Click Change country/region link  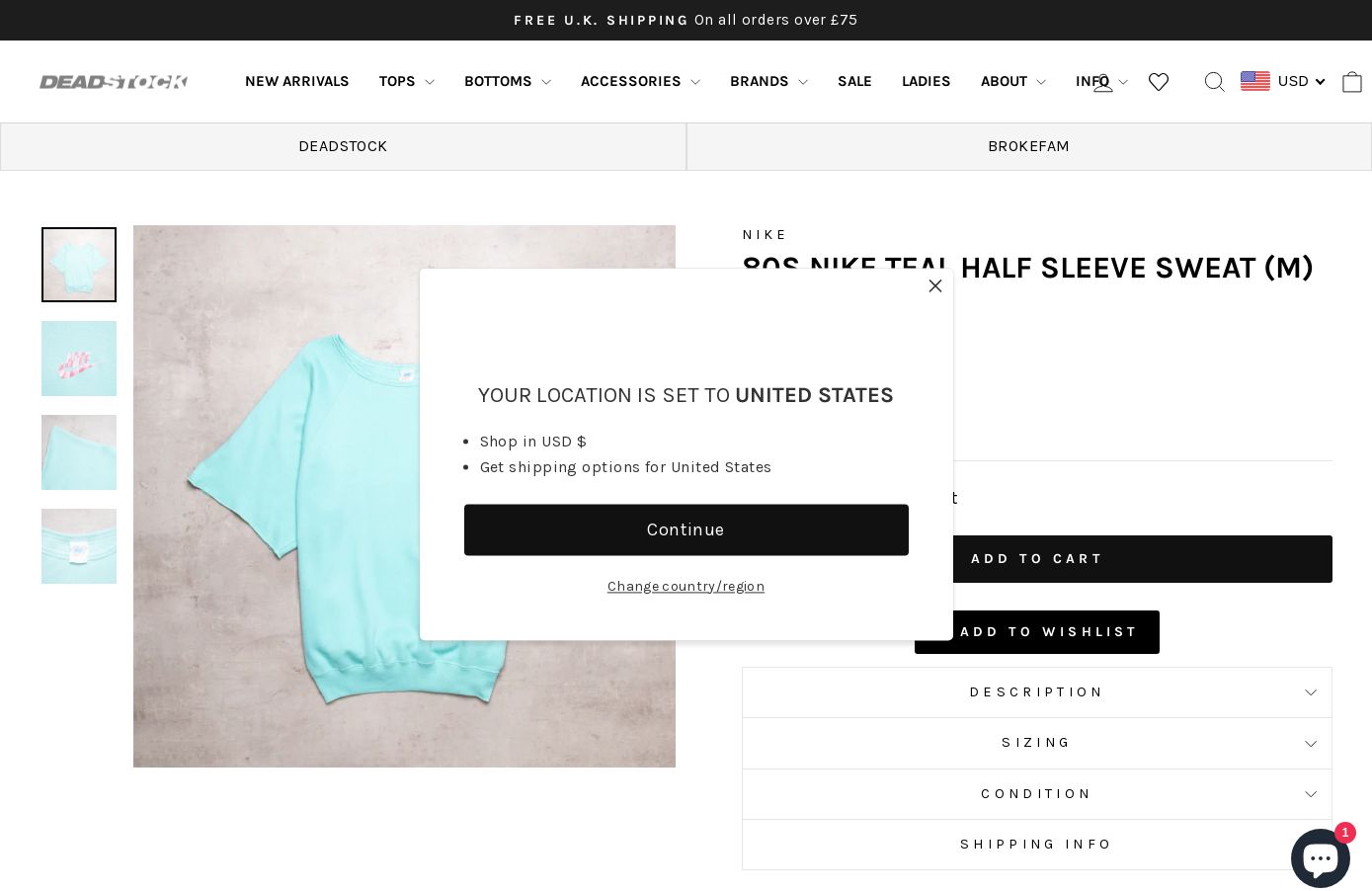[686, 587]
